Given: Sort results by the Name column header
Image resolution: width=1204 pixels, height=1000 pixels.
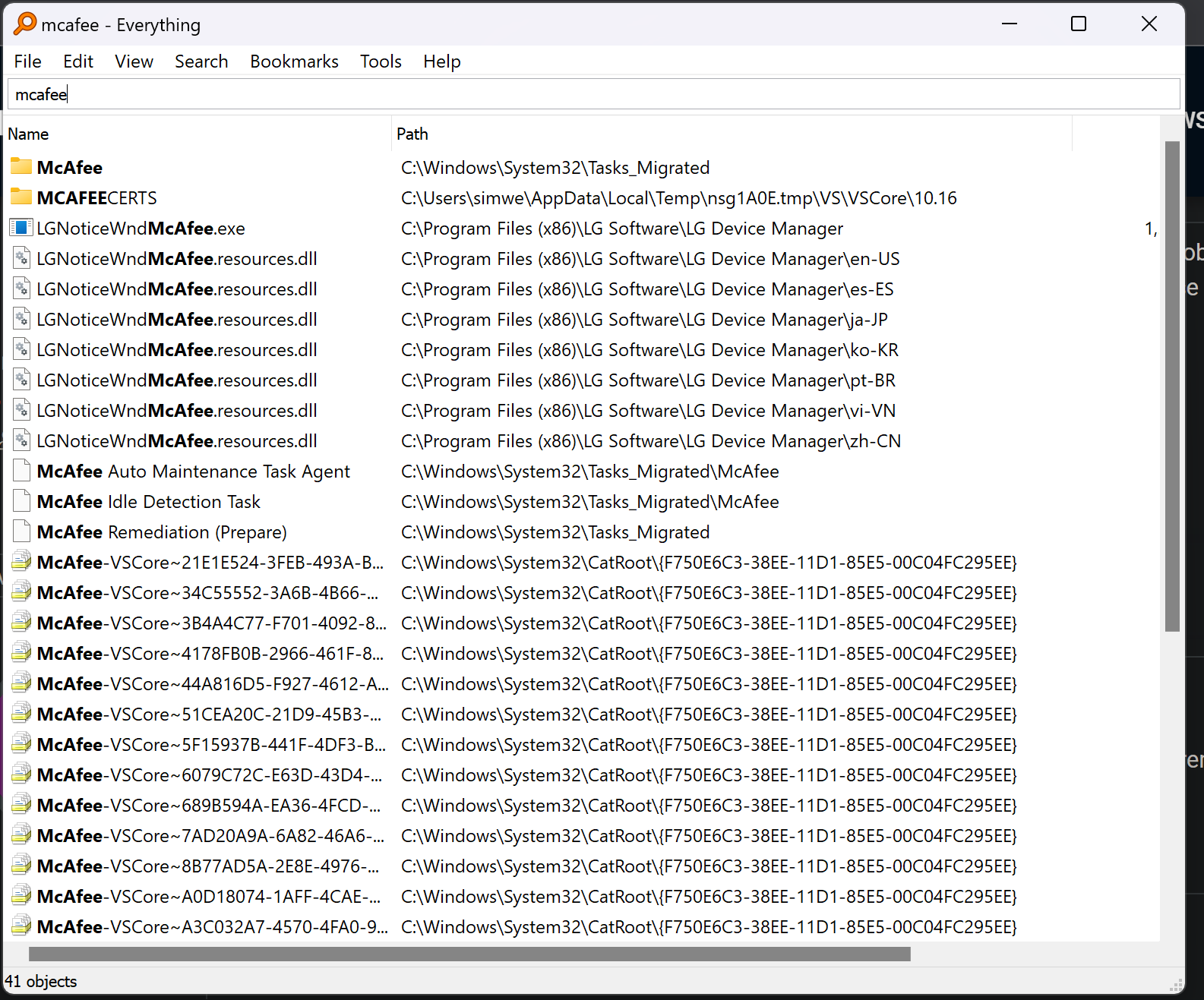Looking at the screenshot, I should (x=198, y=134).
